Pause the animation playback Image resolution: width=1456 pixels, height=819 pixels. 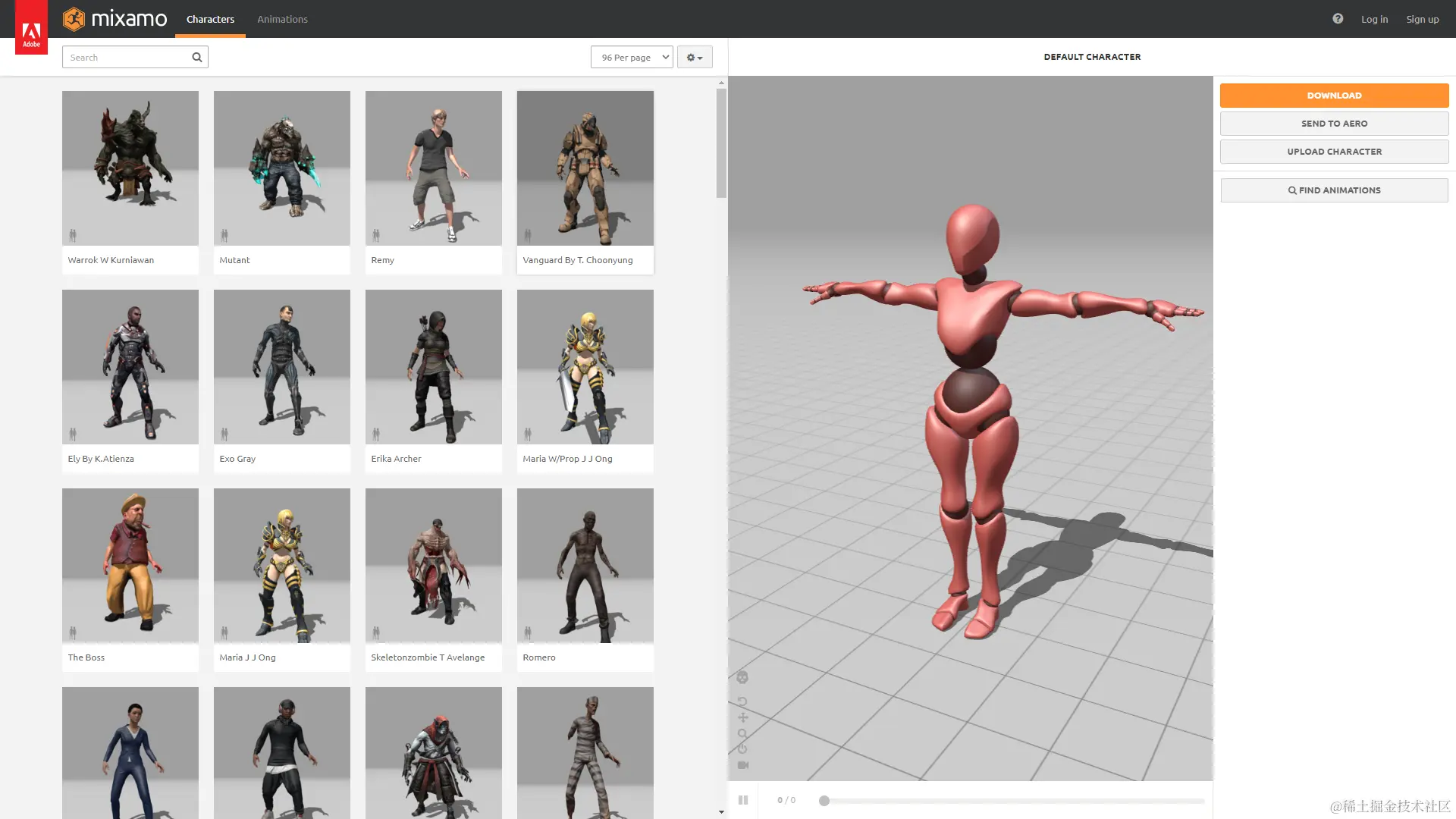pyautogui.click(x=743, y=800)
